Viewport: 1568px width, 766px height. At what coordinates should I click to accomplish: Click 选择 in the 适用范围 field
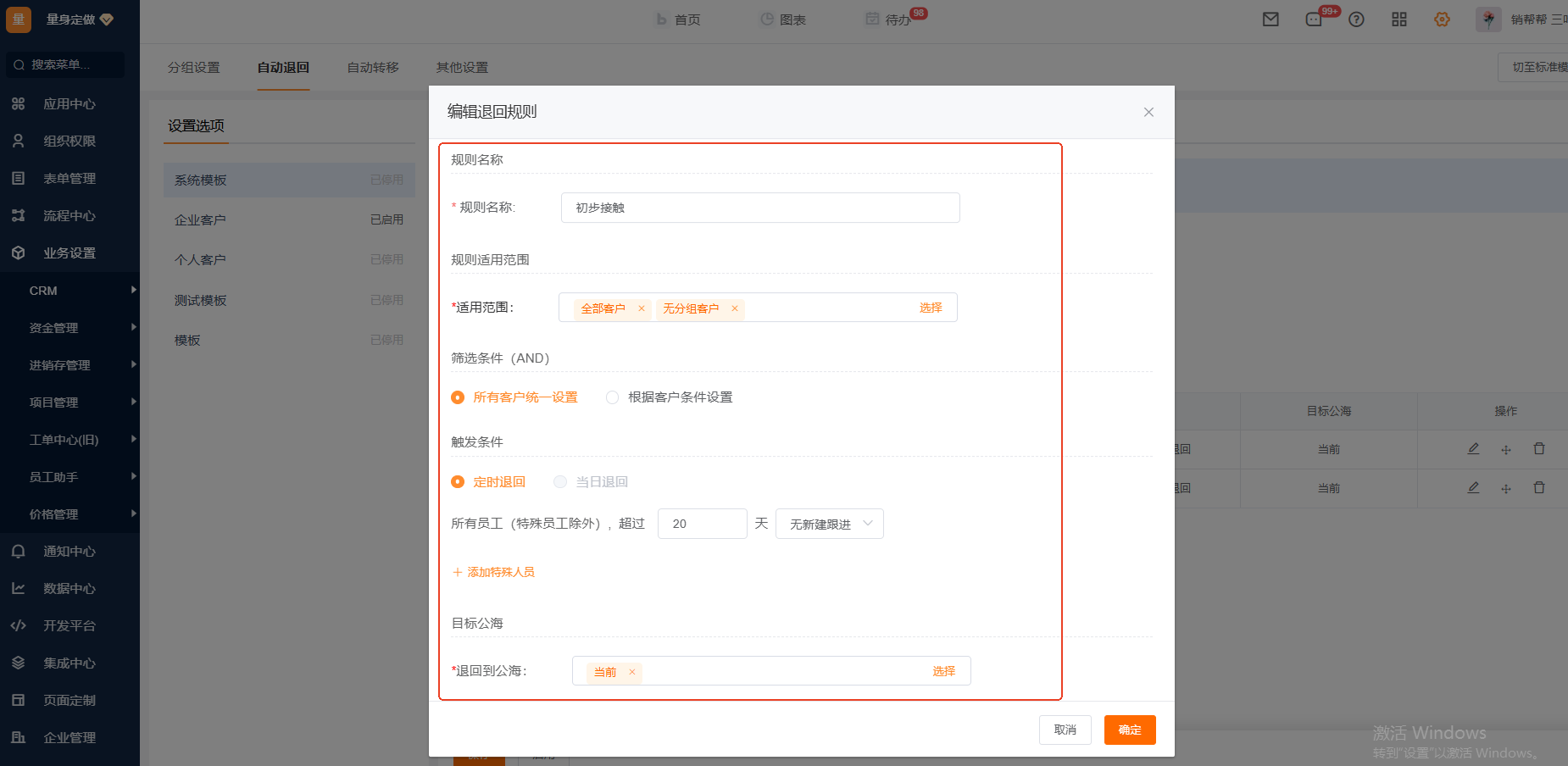931,308
